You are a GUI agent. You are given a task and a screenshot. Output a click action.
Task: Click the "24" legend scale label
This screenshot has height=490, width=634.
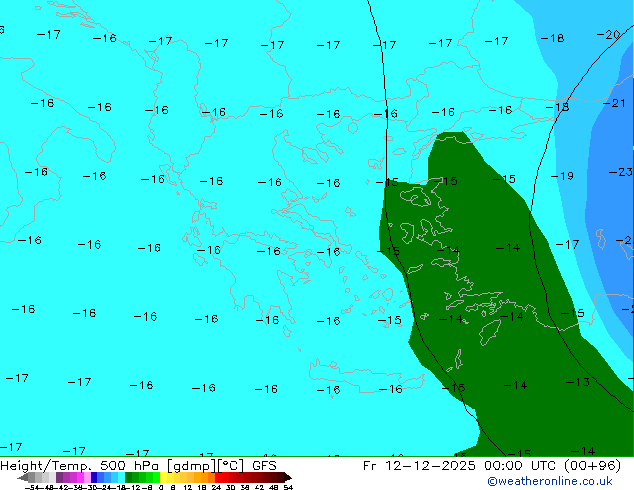click(216, 487)
